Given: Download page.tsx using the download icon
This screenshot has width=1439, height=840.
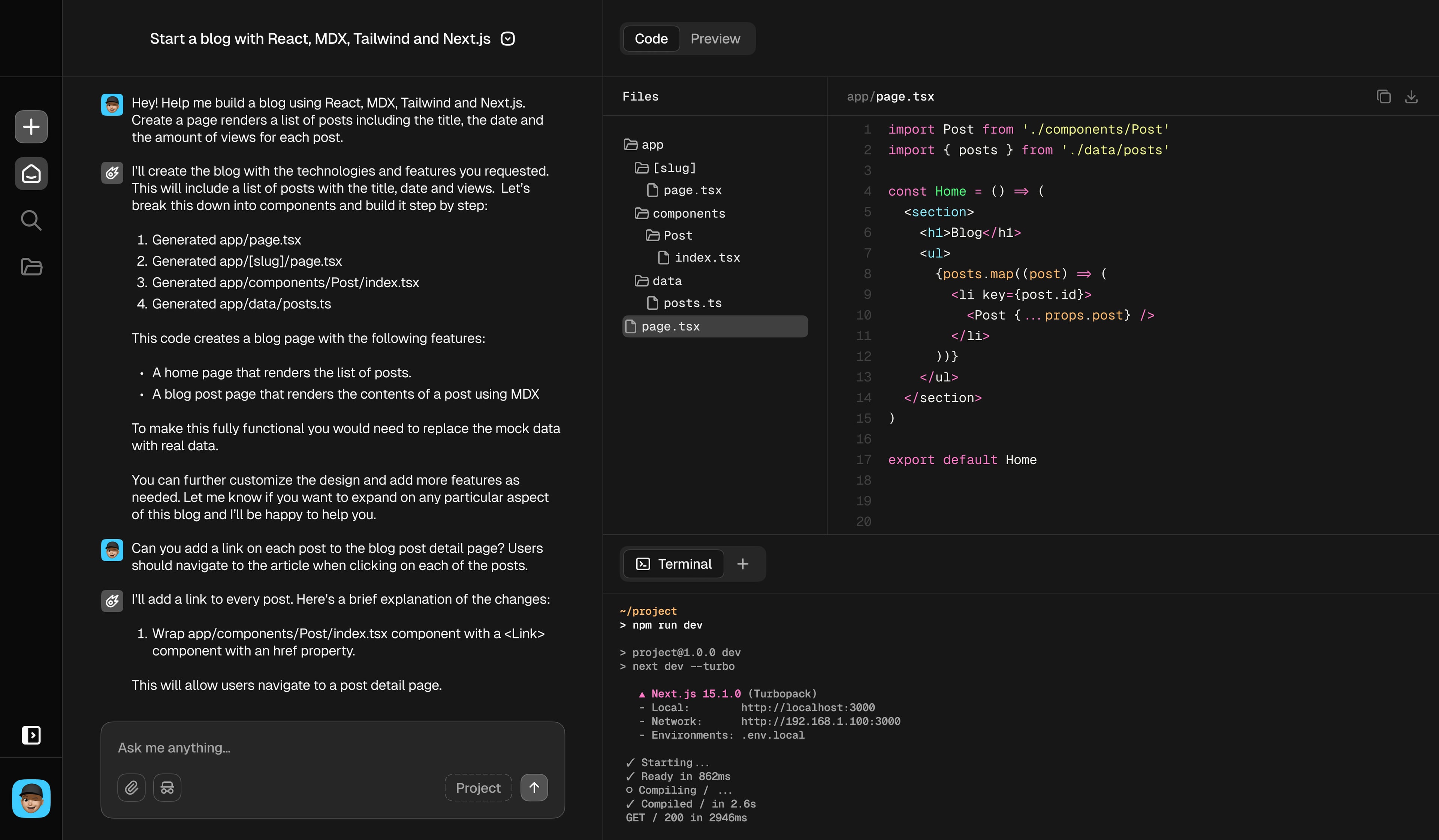Looking at the screenshot, I should coord(1412,96).
